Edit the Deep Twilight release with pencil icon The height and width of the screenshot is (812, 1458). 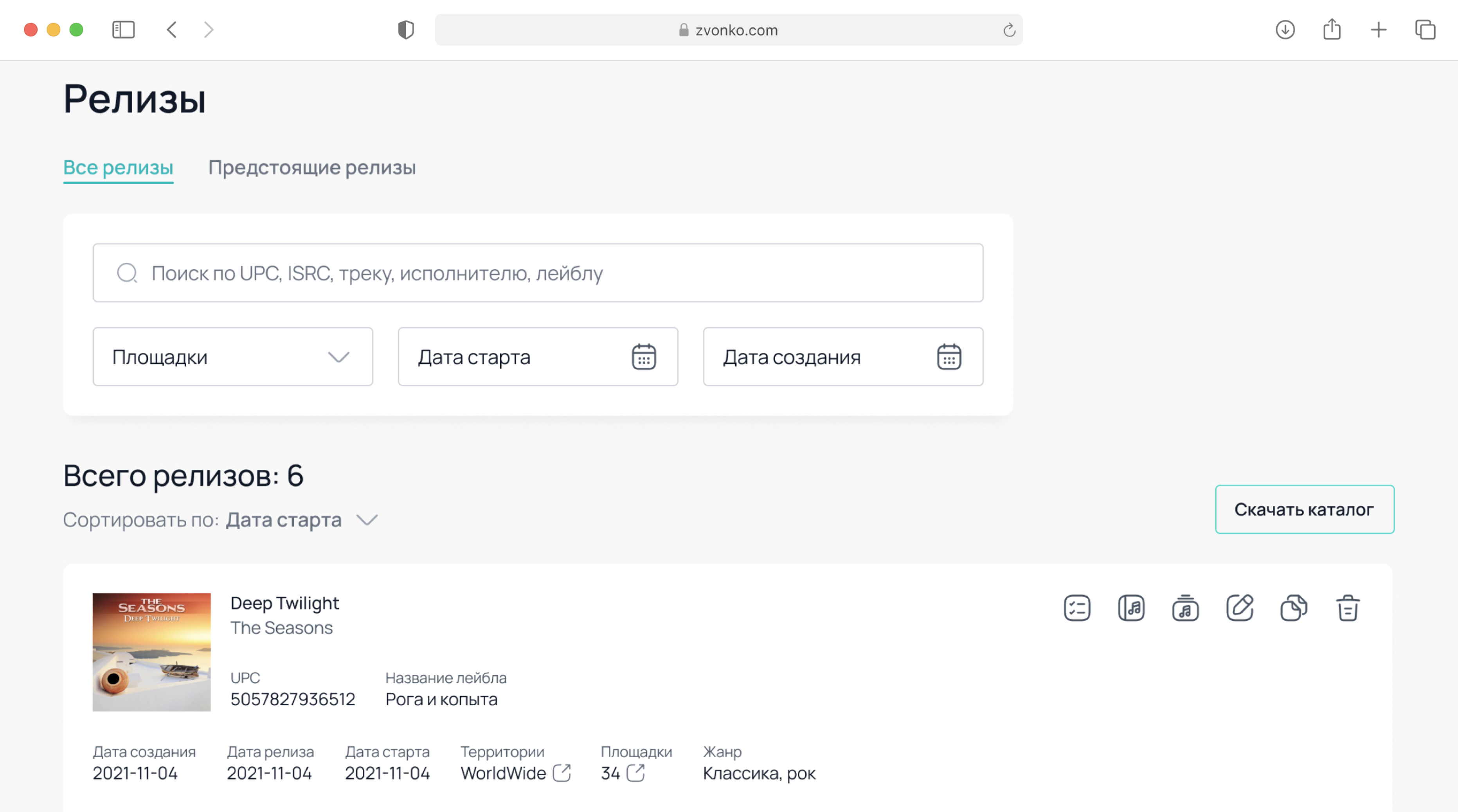(x=1240, y=608)
